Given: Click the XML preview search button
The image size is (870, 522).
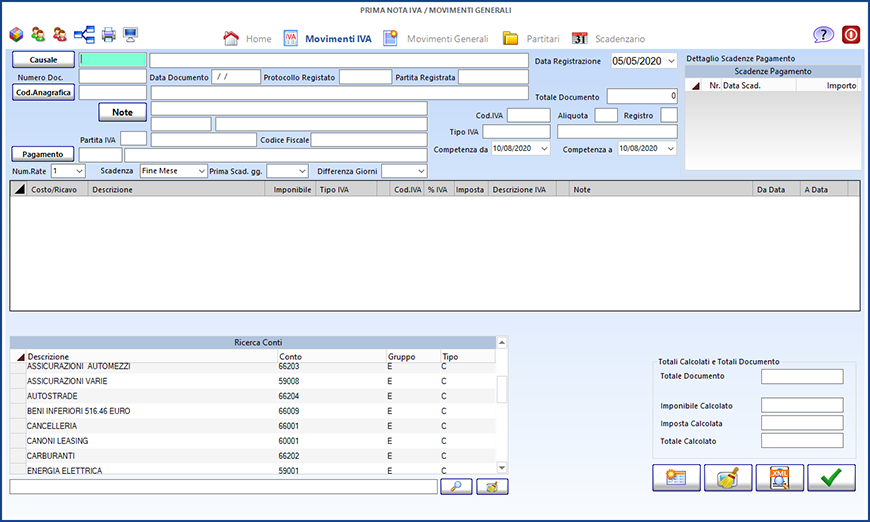Looking at the screenshot, I should [x=780, y=478].
